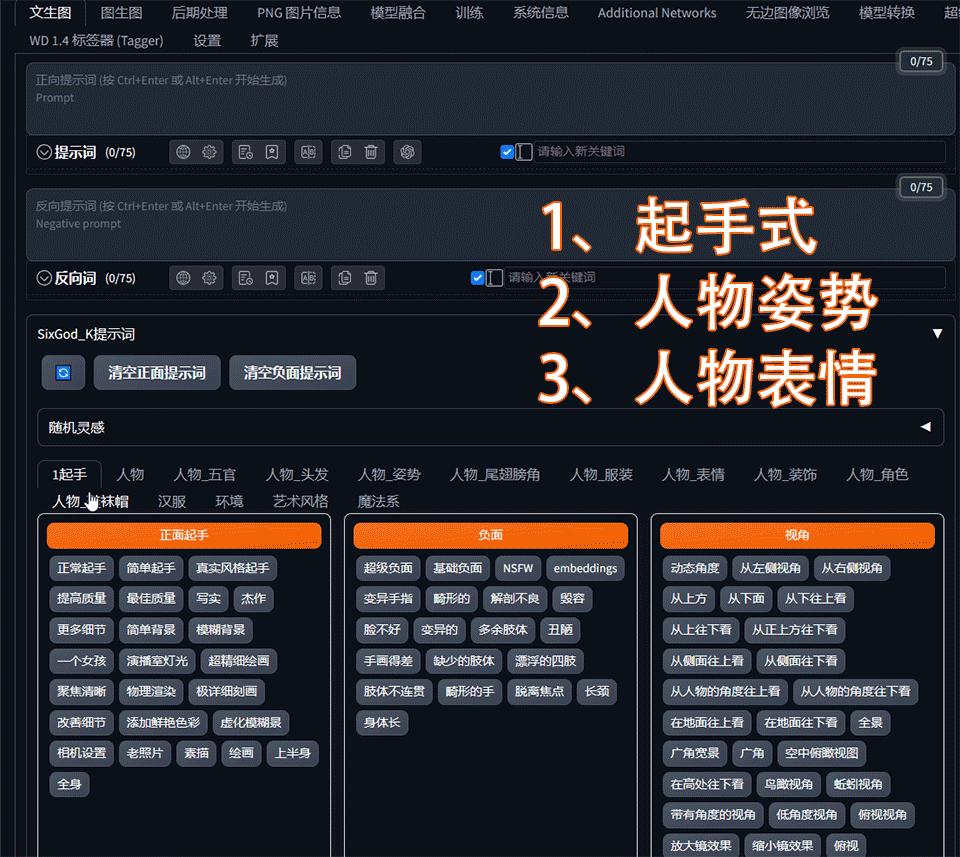Click the globe language icon in 反向词 toolbar
The width and height of the screenshot is (960, 857).
183,278
